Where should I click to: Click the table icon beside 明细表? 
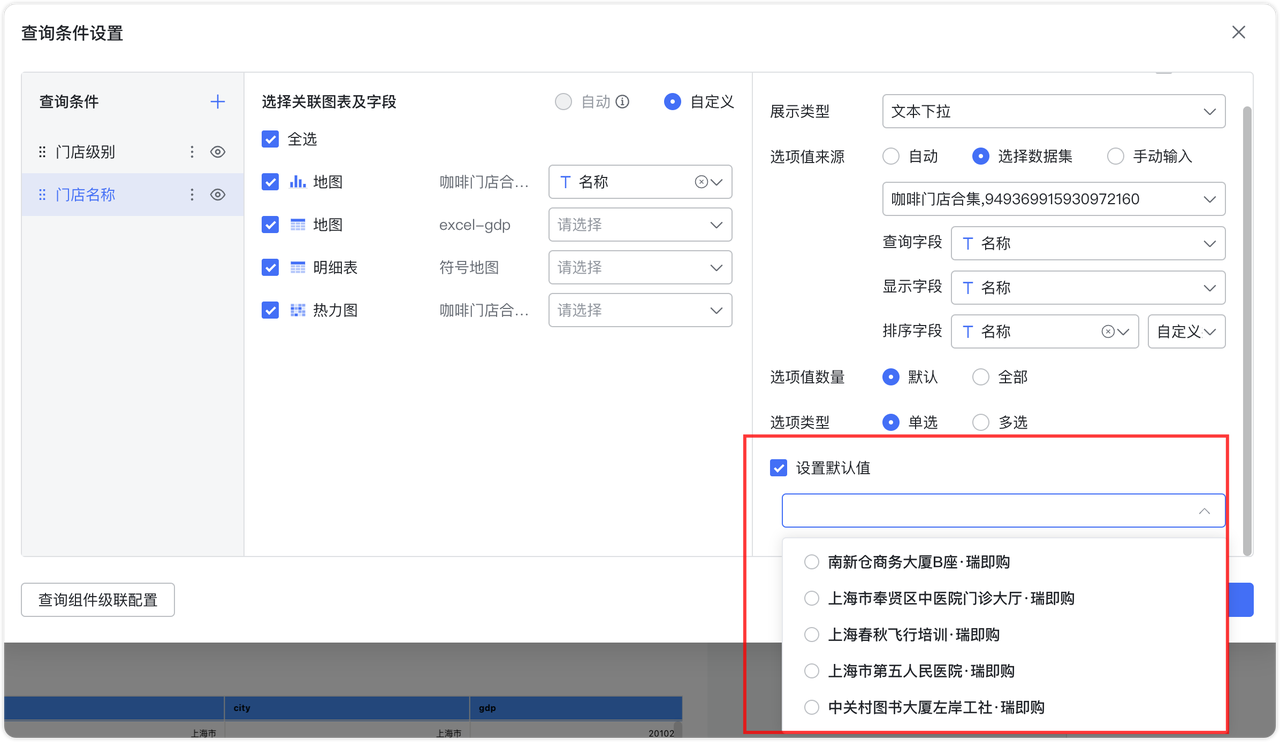point(297,267)
